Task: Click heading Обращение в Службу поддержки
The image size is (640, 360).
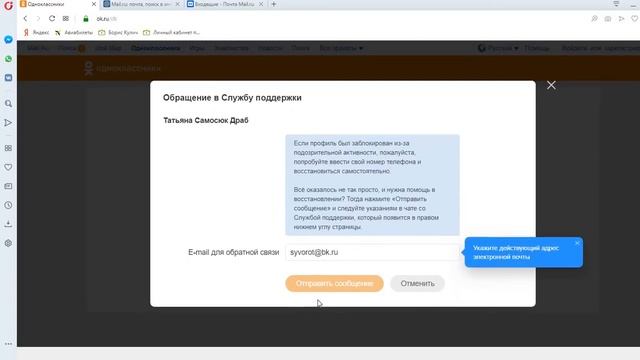Action: tap(232, 98)
